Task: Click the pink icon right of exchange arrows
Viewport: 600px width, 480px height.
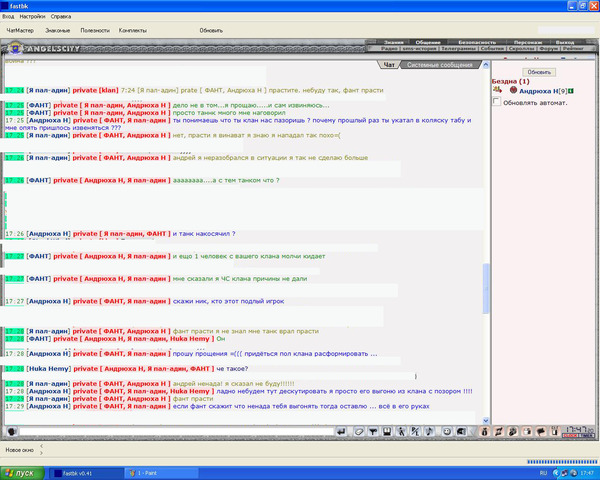Action: click(513, 432)
